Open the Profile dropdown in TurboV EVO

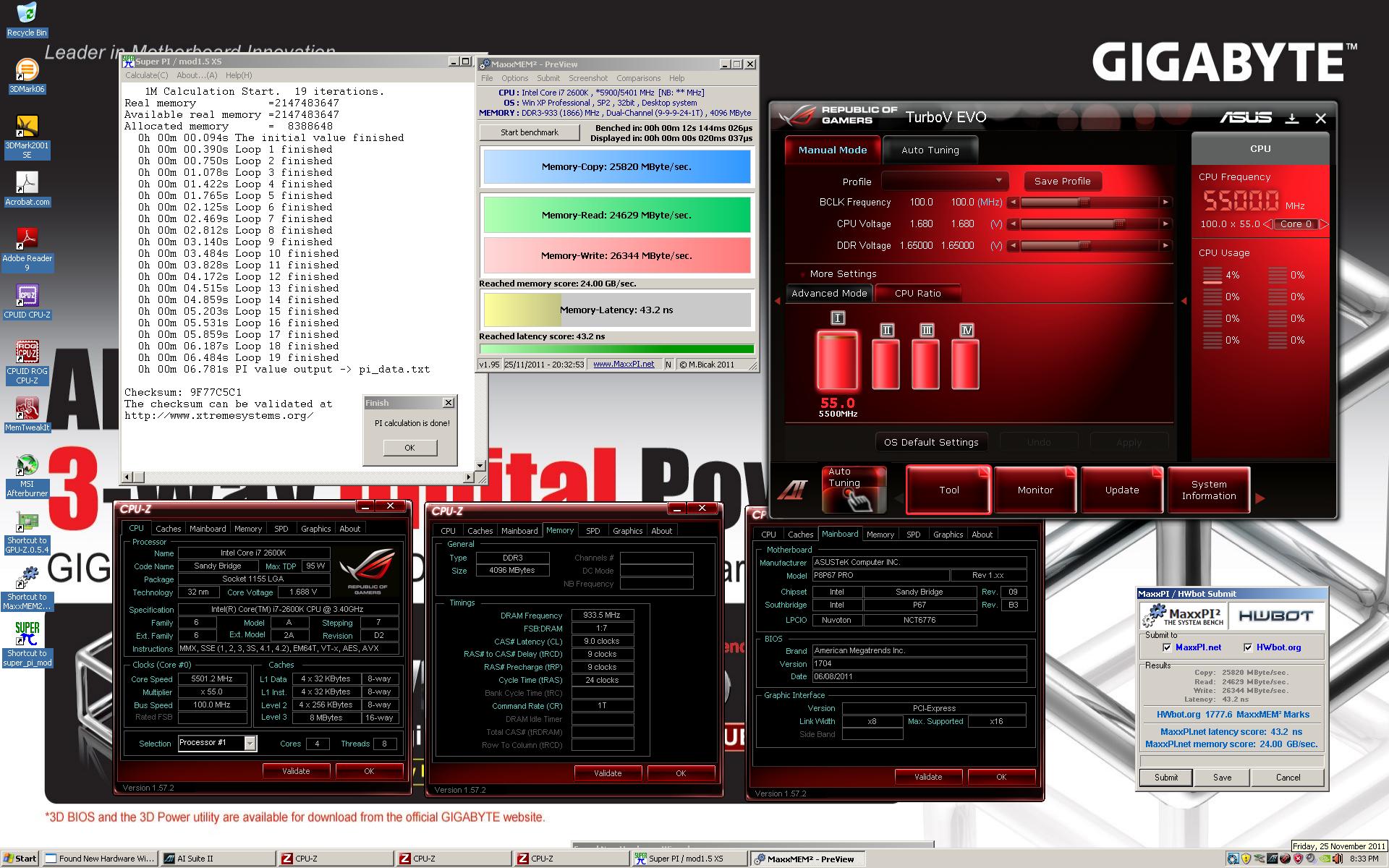point(945,181)
